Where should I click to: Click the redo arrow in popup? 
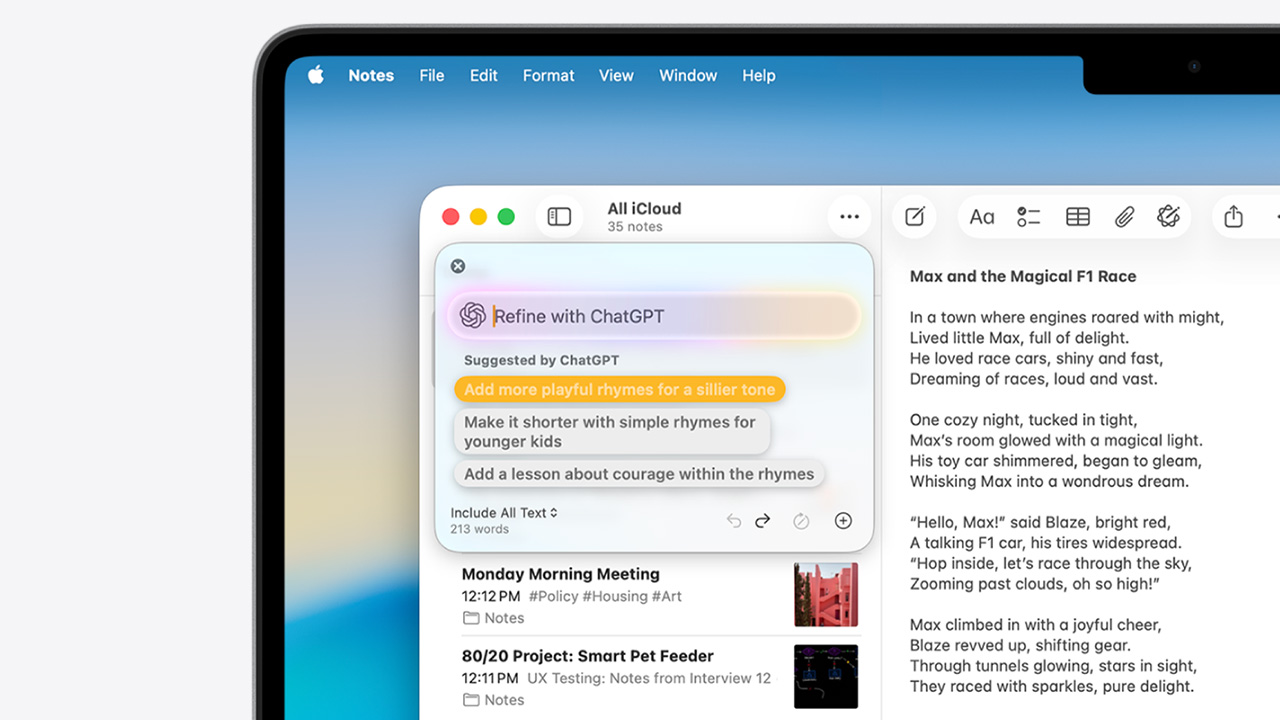763,521
